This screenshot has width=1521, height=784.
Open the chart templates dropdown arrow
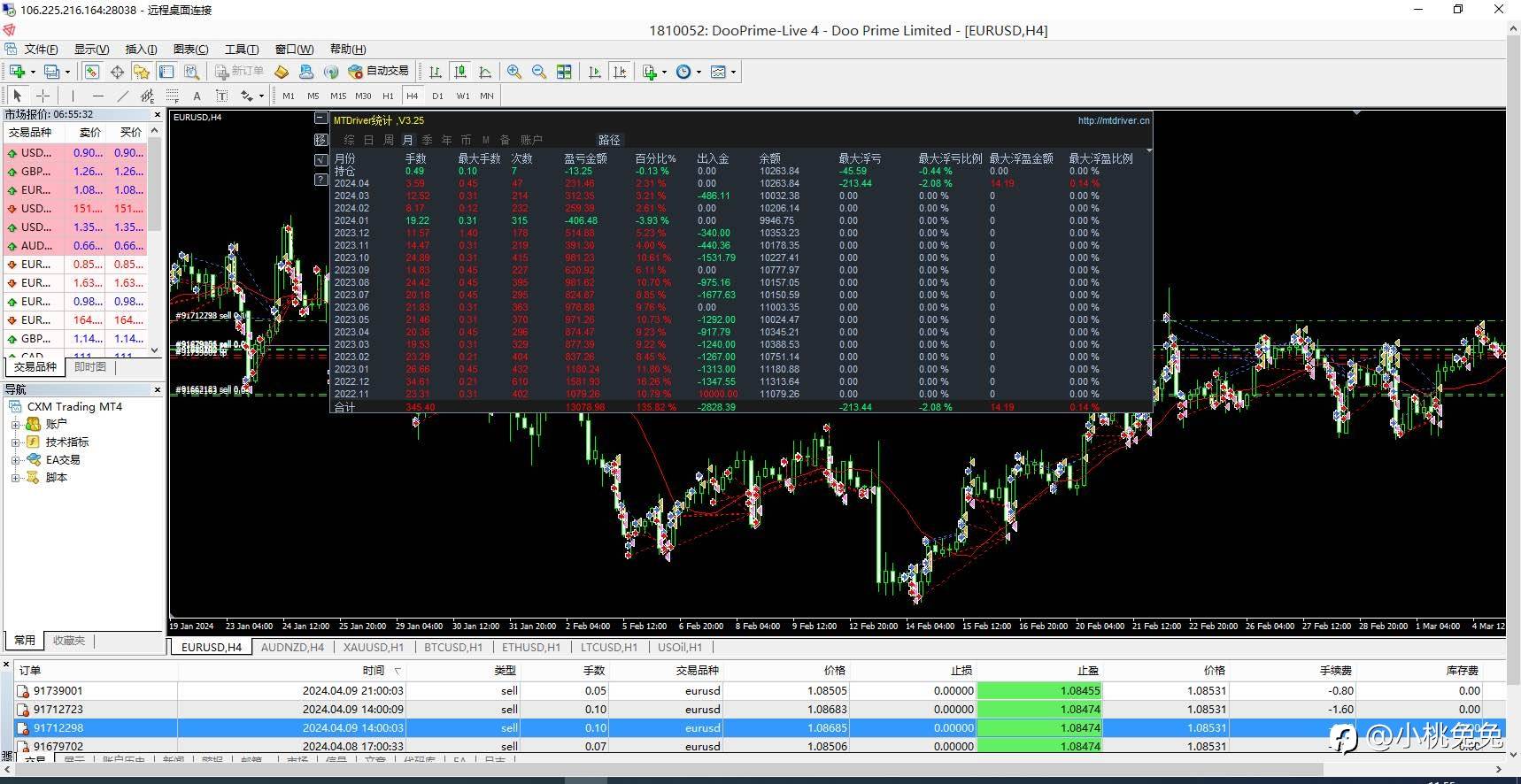(733, 73)
